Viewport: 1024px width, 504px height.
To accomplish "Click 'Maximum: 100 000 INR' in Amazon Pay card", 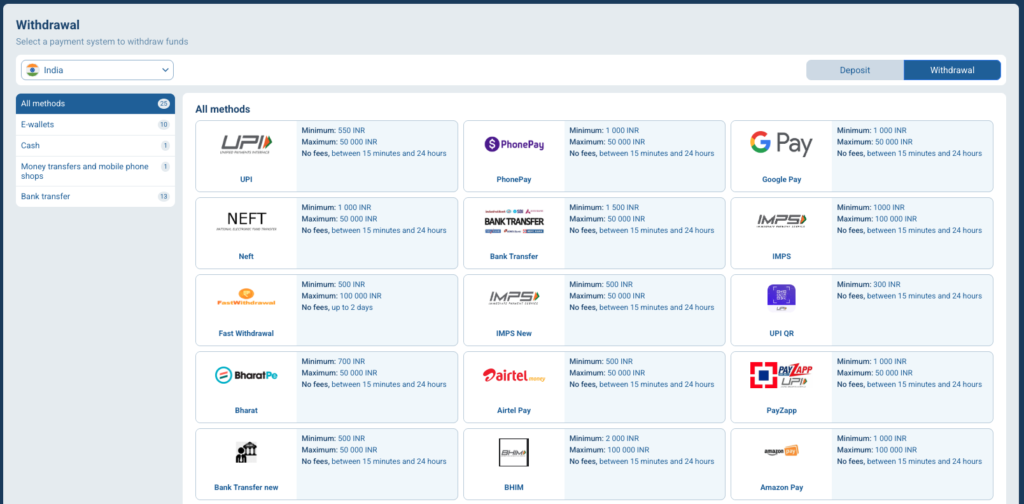I will point(876,450).
